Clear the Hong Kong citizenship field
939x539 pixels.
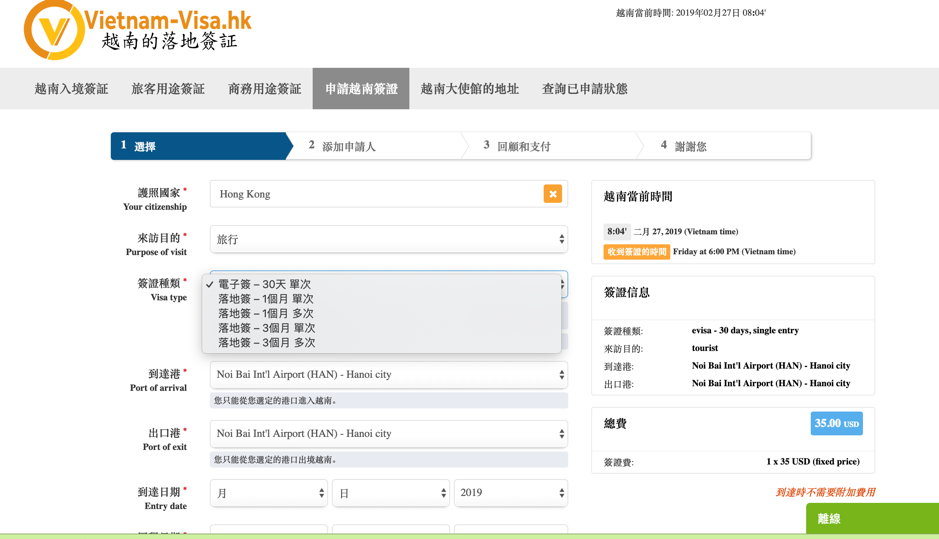pos(552,194)
